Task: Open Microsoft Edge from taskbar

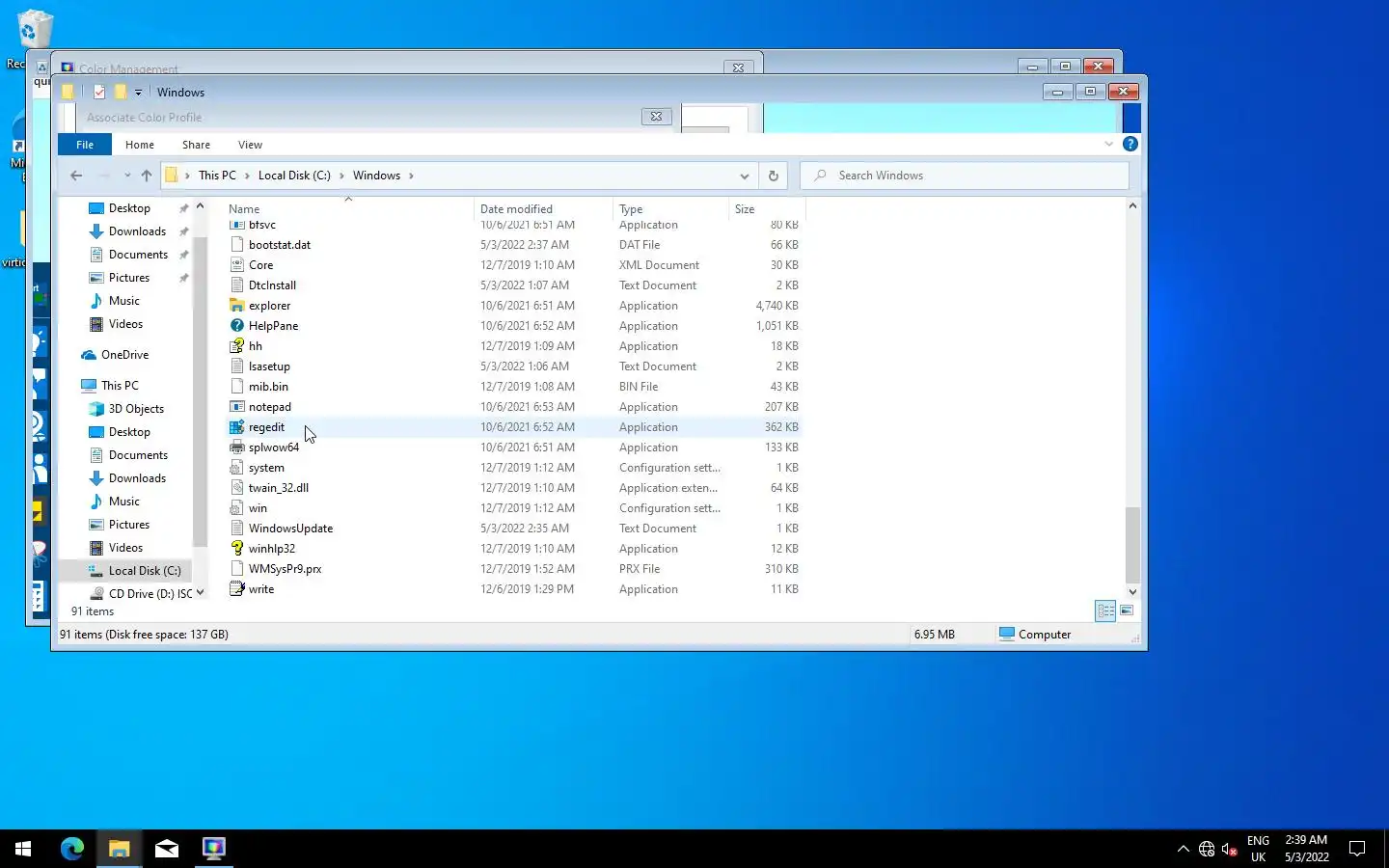Action: tap(72, 849)
